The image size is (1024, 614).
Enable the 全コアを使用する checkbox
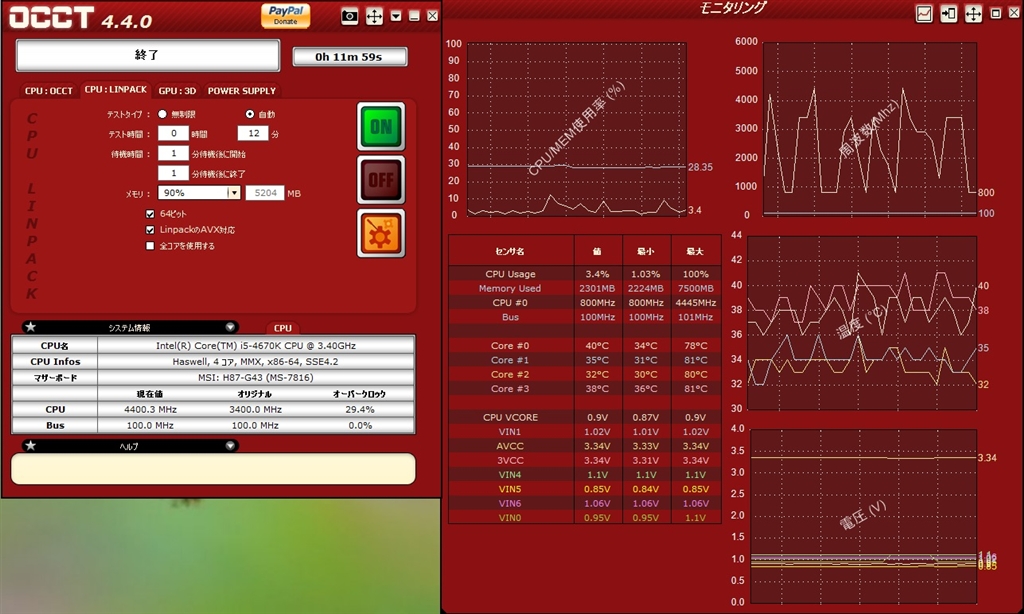point(150,246)
